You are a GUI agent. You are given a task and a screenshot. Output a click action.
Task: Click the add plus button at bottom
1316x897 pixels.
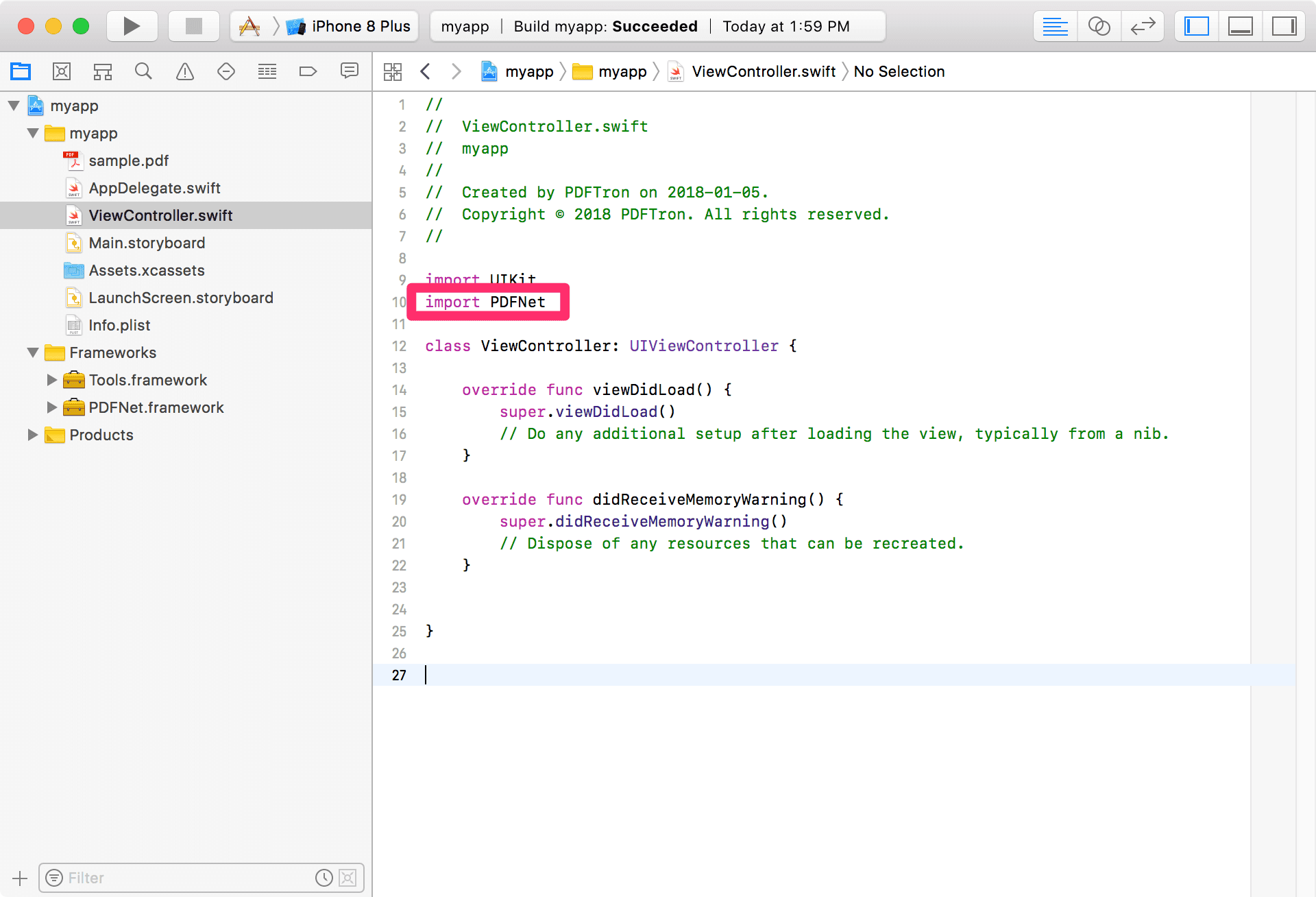[x=20, y=878]
